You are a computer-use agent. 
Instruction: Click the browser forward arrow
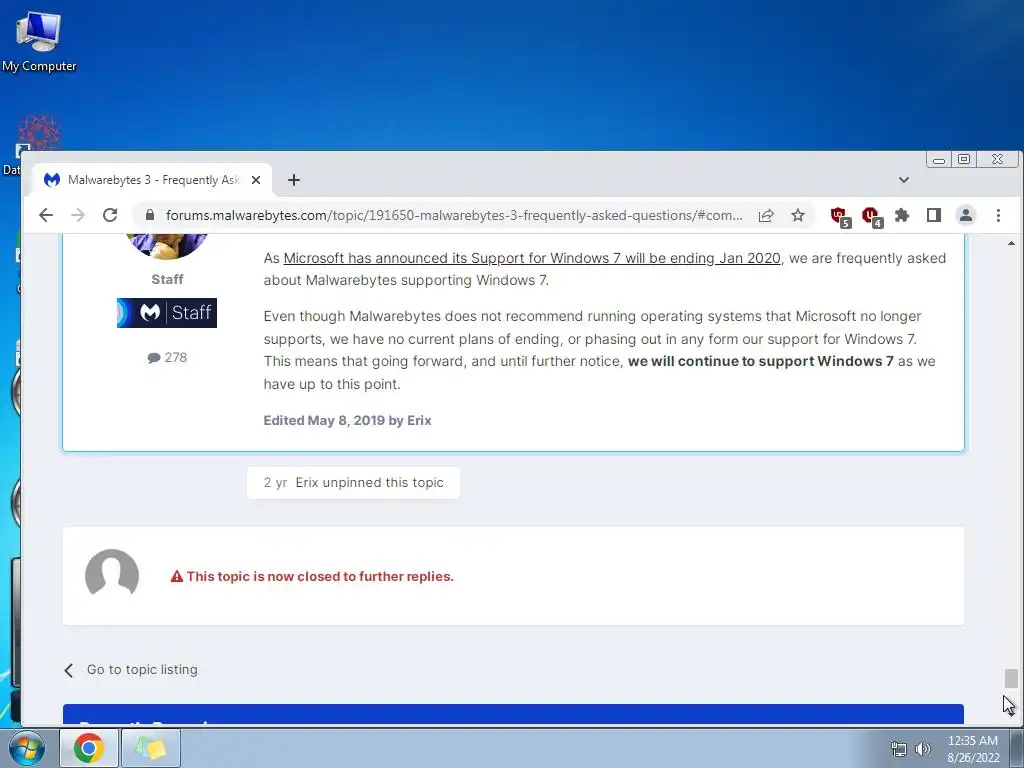(78, 215)
